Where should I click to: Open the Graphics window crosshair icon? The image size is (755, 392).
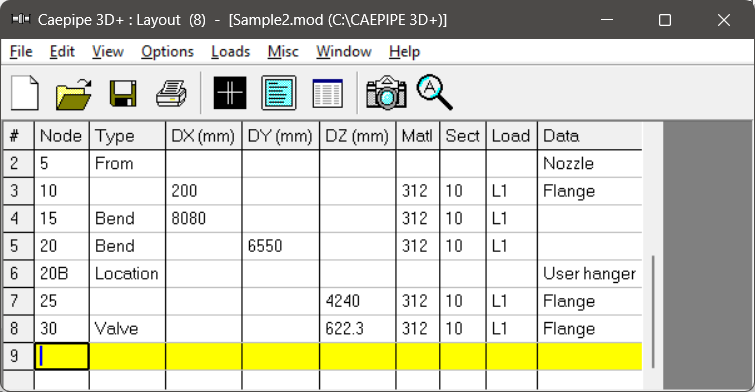pyautogui.click(x=230, y=92)
